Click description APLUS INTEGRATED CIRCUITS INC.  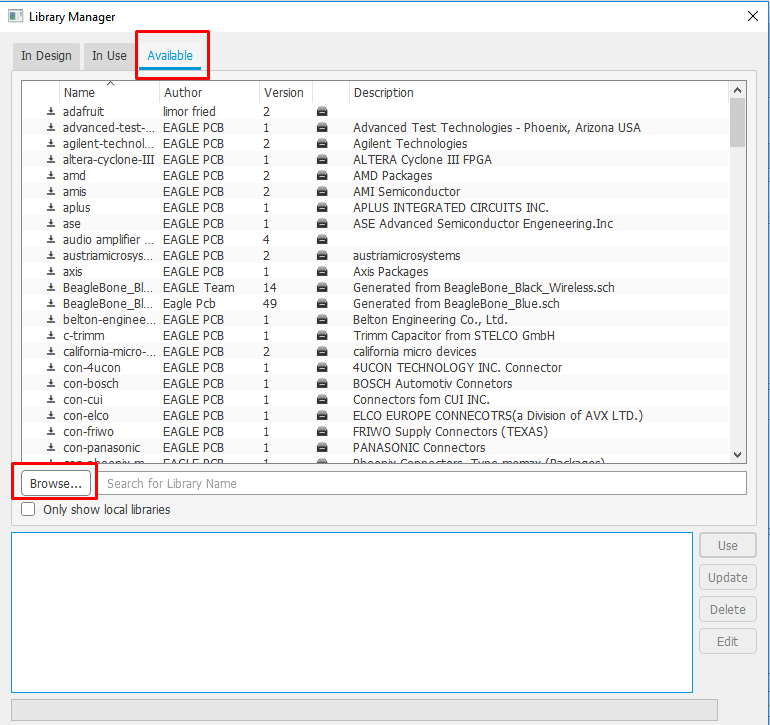point(451,207)
